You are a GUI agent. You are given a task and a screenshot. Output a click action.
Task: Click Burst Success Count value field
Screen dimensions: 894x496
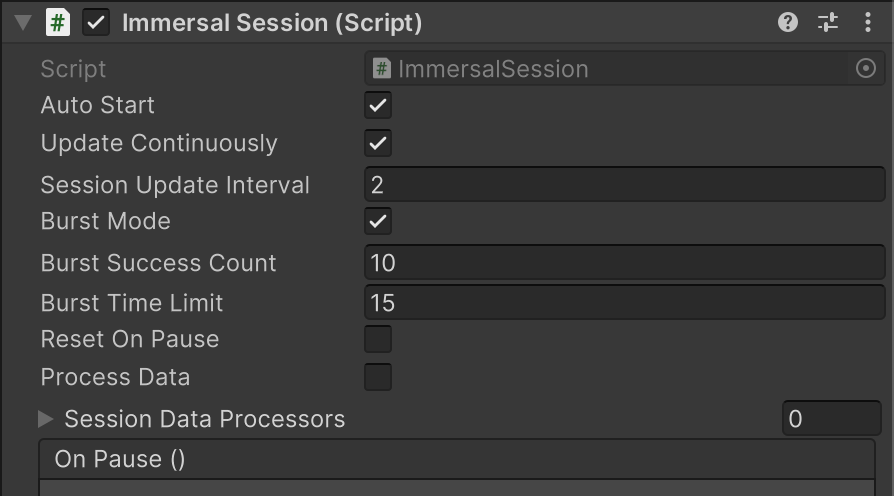coord(625,262)
